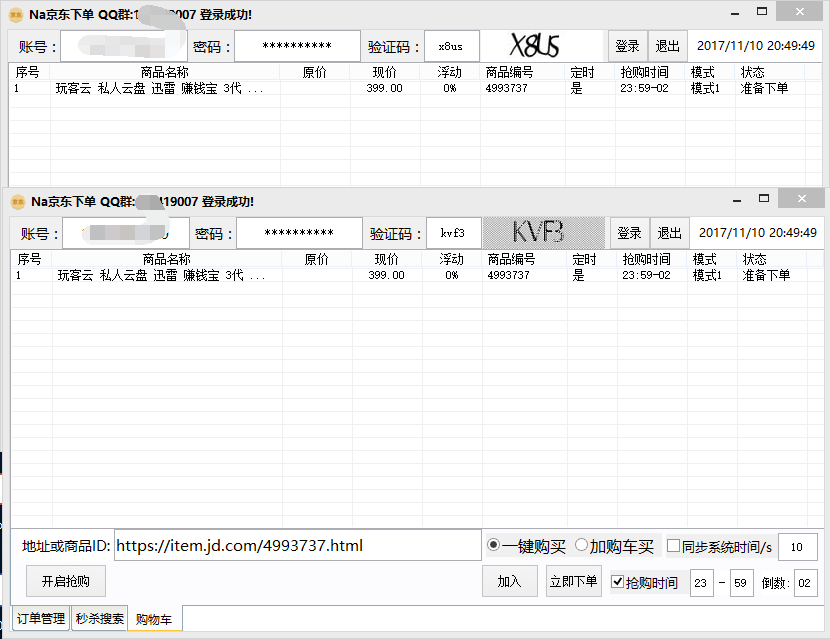The image size is (830, 639).
Task: Click the 密码 field in the front window
Action: coord(299,233)
